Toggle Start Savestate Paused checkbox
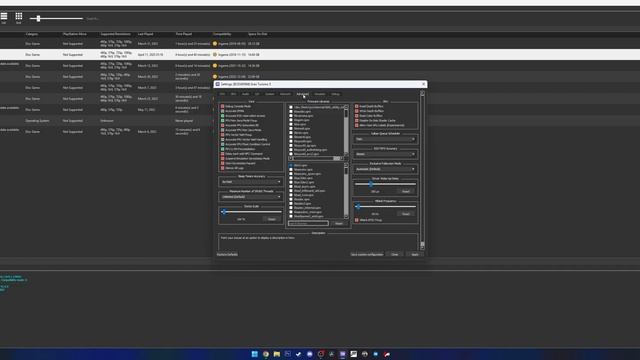640x360 pixels. tap(222, 163)
